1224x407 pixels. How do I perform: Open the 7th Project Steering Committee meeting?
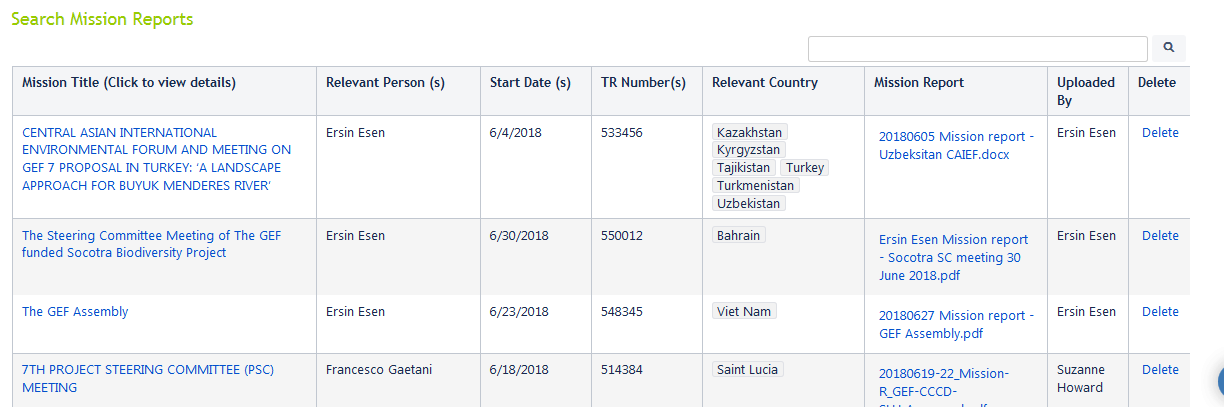[148, 378]
